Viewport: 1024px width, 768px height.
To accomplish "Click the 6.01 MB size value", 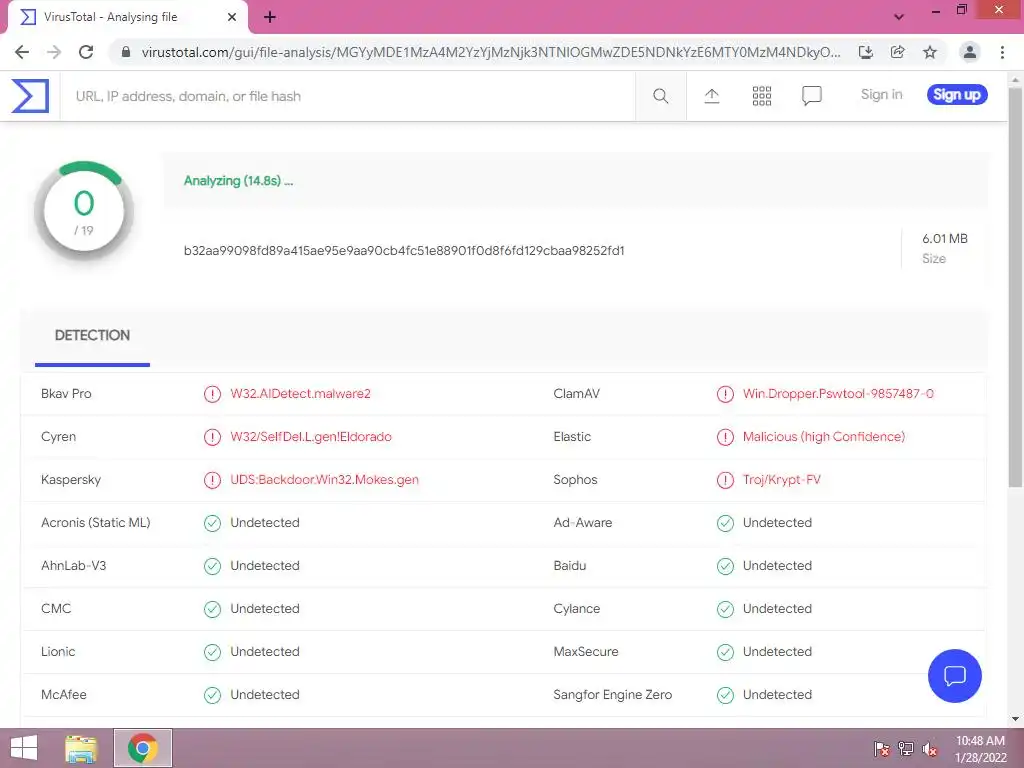I will pyautogui.click(x=944, y=239).
